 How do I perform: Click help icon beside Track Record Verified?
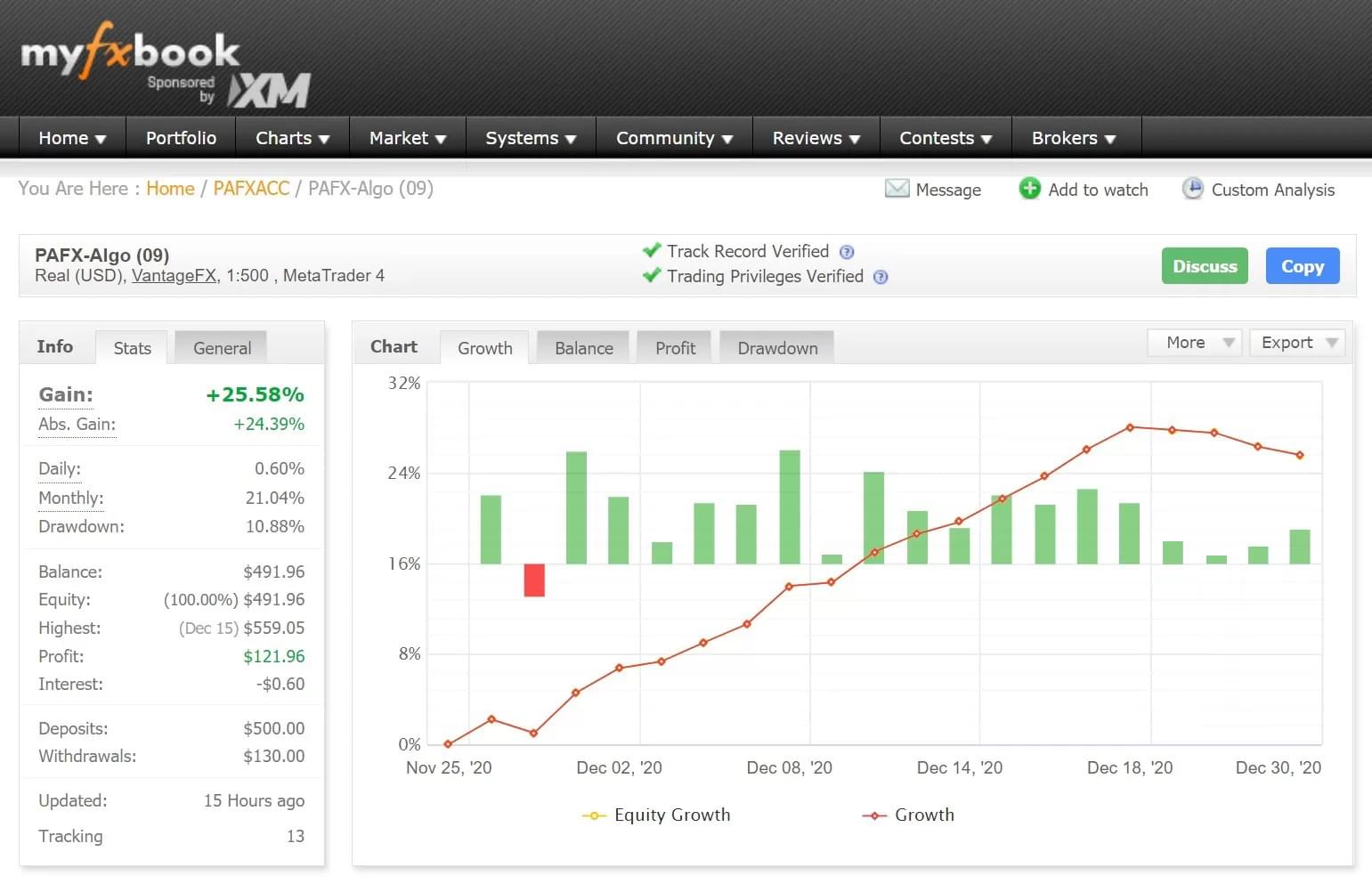pyautogui.click(x=847, y=252)
